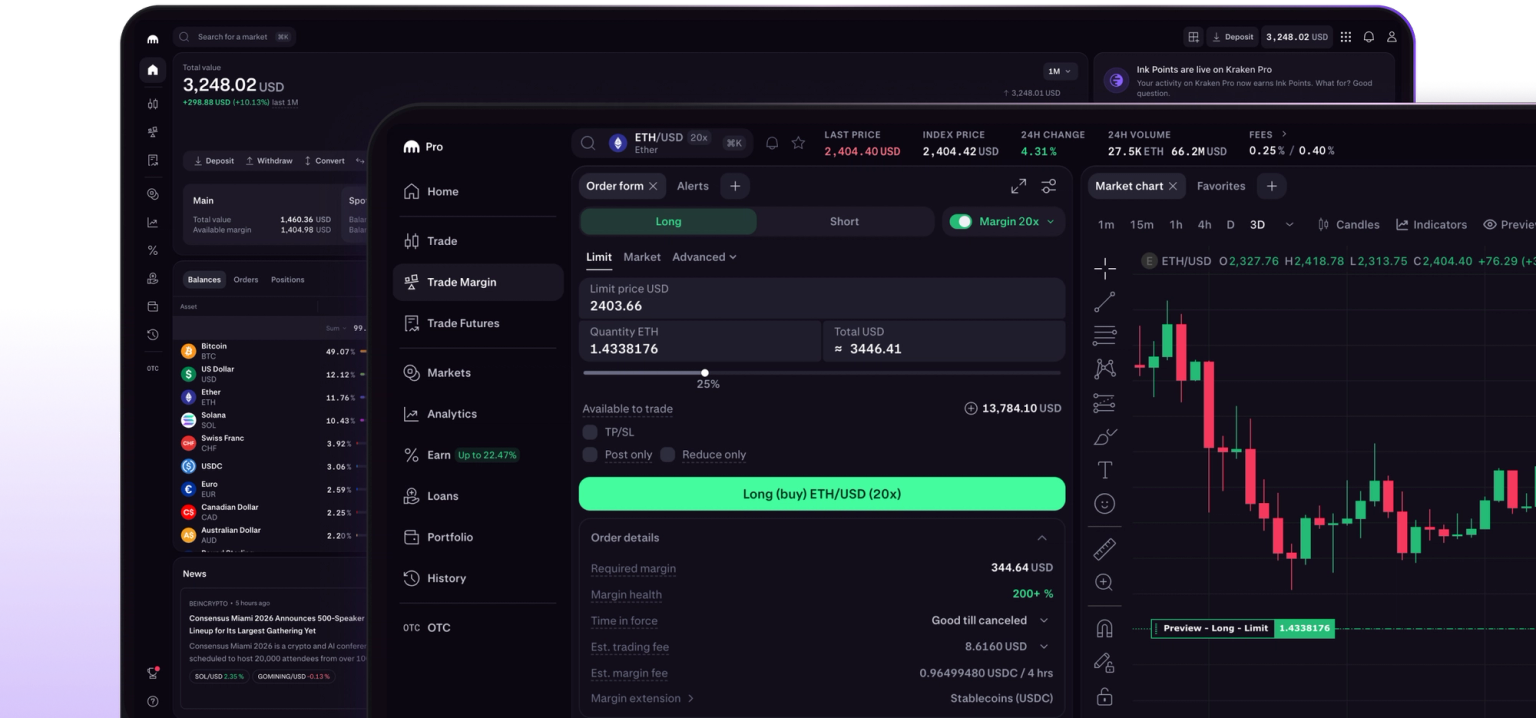Click history clock icon in back window sidebar
The image size is (1536, 718).
pos(153,335)
